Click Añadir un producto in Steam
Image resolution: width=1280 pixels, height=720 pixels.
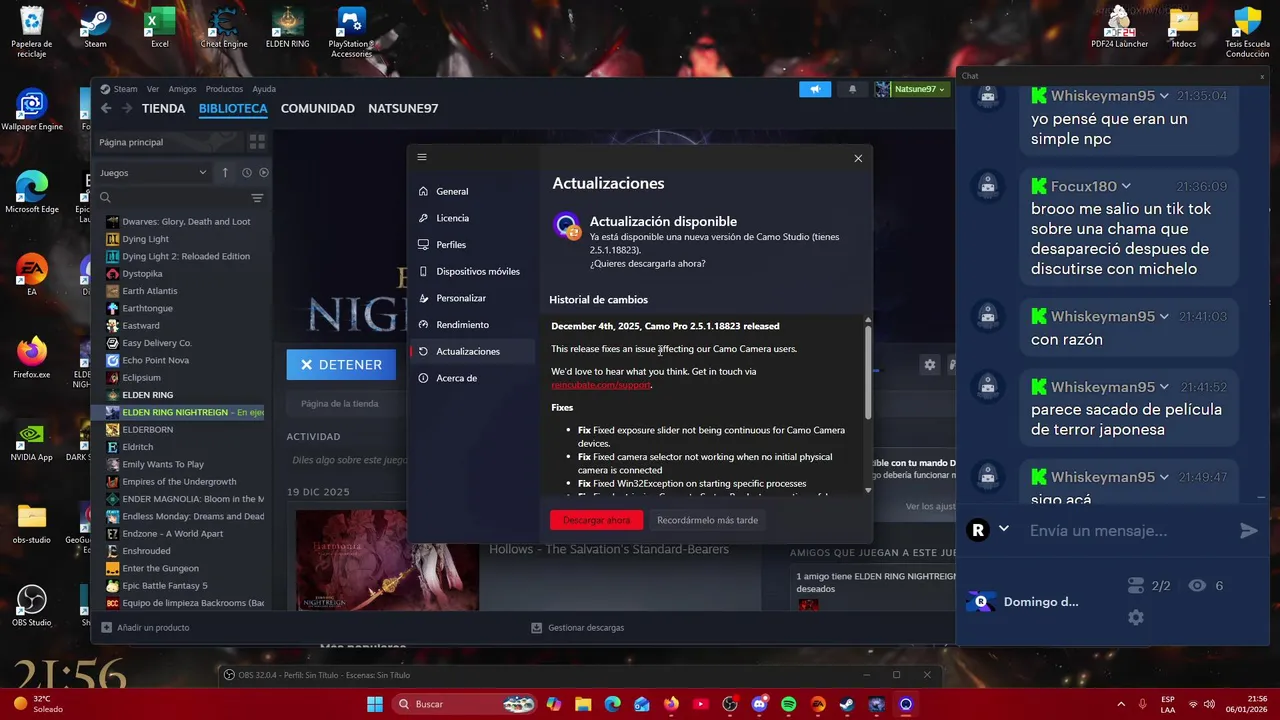[x=144, y=628]
